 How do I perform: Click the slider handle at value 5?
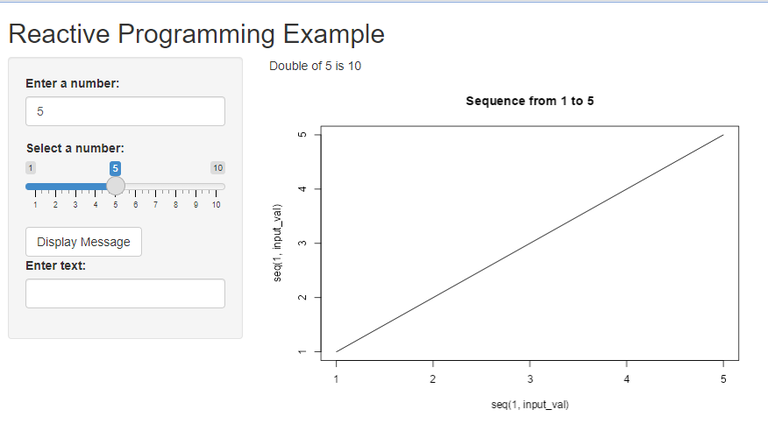[x=116, y=186]
